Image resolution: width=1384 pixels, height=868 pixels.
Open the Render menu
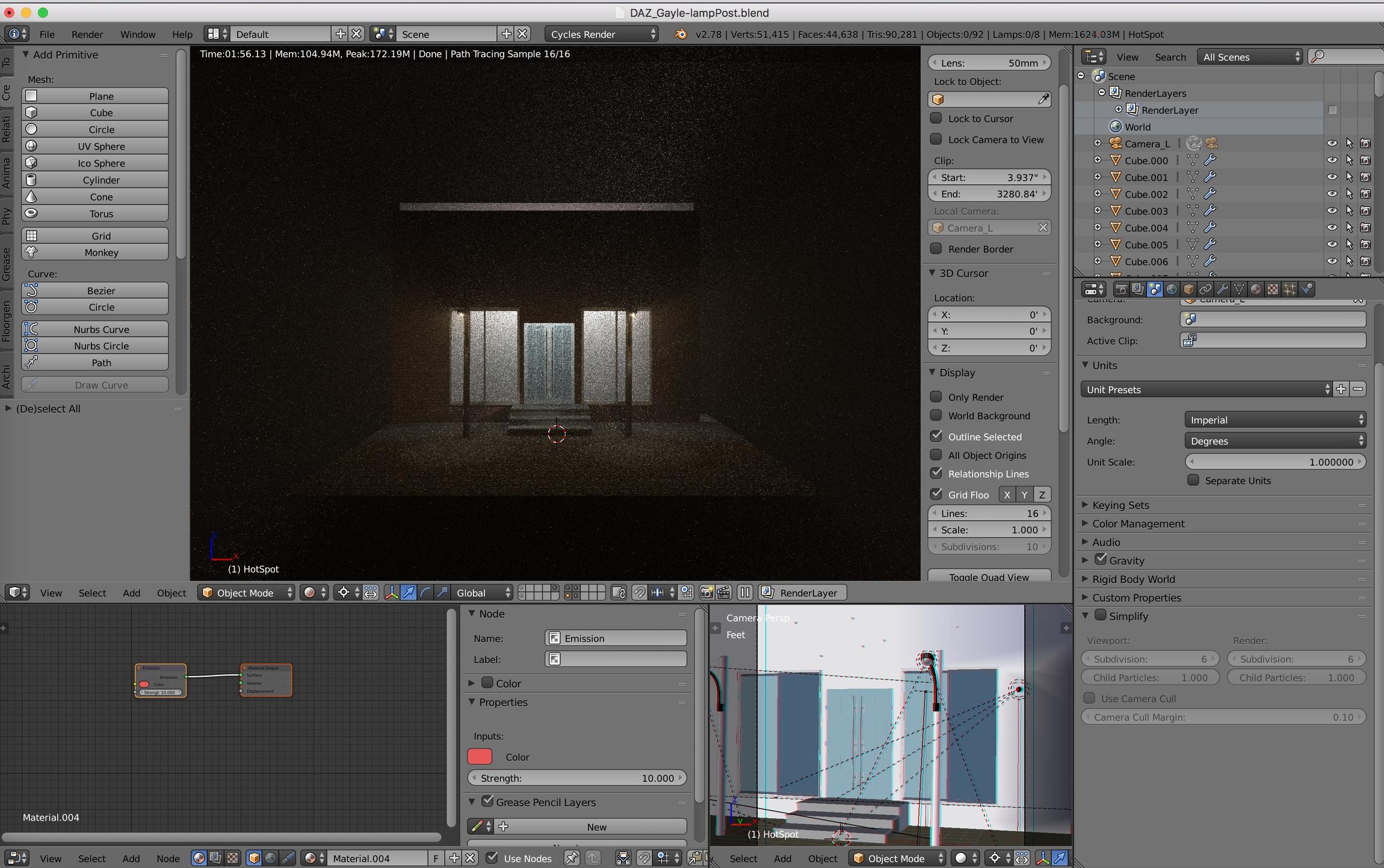tap(87, 34)
